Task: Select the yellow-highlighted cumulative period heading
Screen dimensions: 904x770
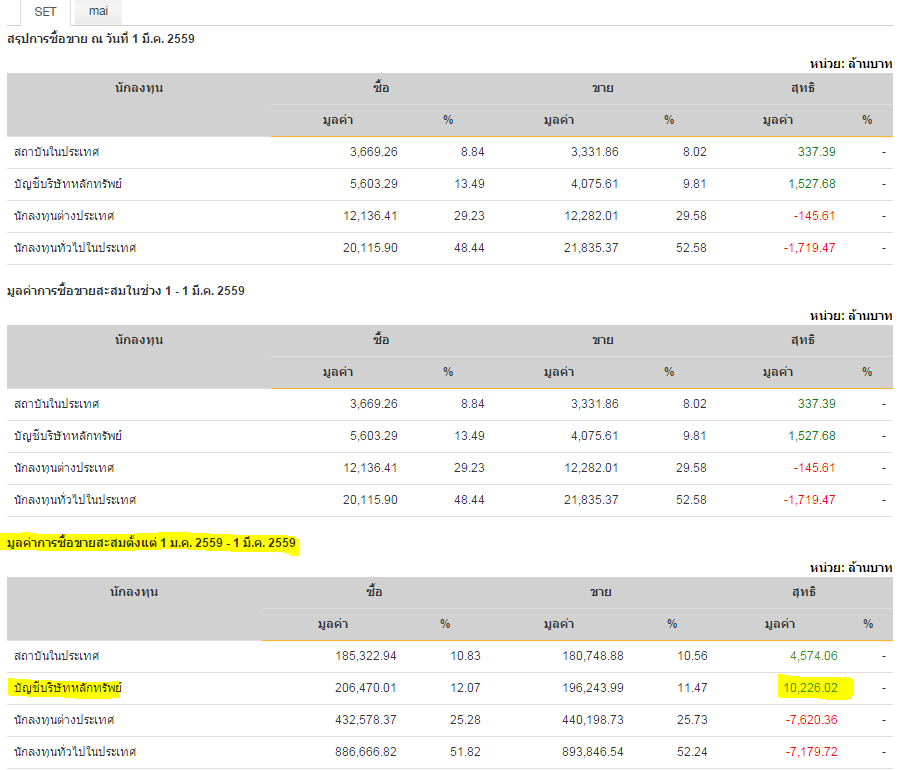Action: [152, 543]
